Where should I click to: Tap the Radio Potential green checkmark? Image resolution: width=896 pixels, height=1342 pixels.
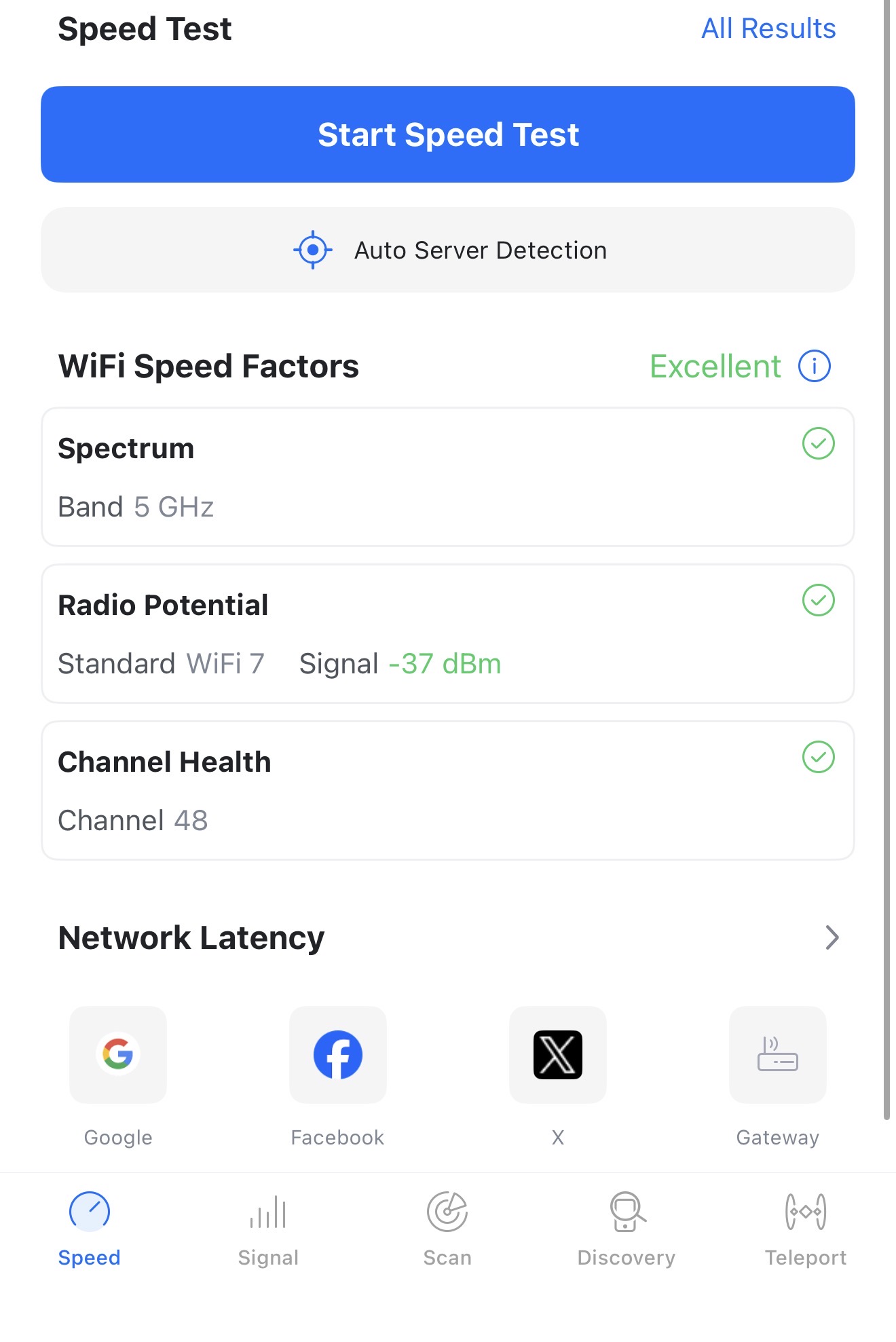[818, 600]
